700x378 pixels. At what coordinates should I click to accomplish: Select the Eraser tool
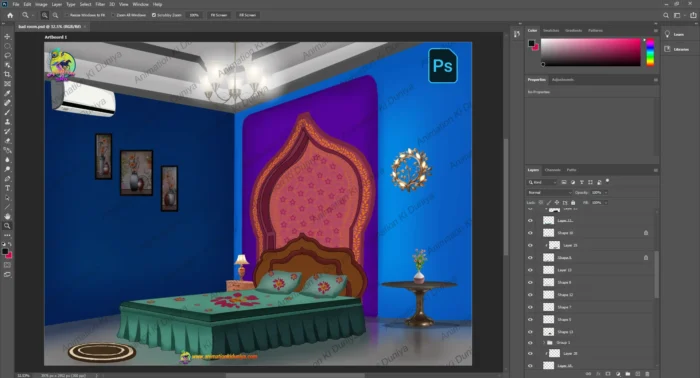[7, 141]
